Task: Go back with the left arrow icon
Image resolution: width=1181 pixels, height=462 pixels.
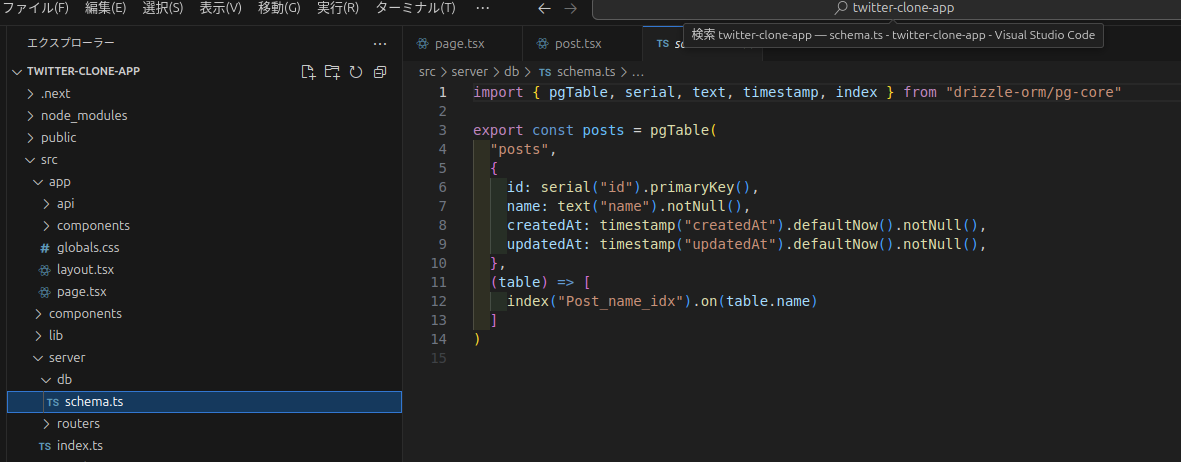Action: 545,8
